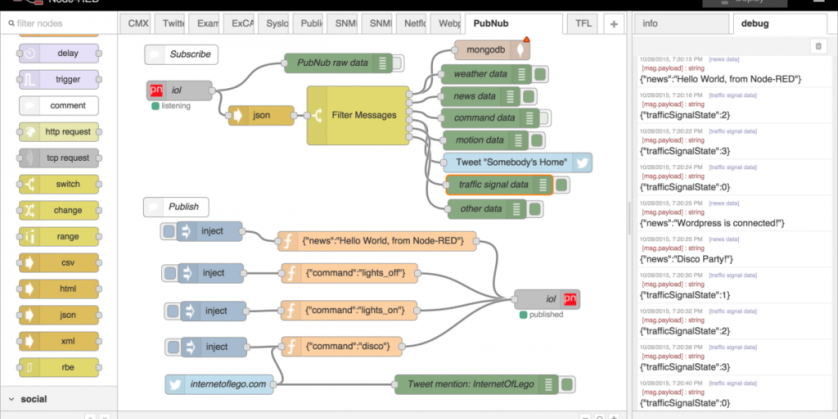The image size is (838, 419).
Task: Click debug message "Hello World, from Node-RED"
Action: [x=721, y=79]
